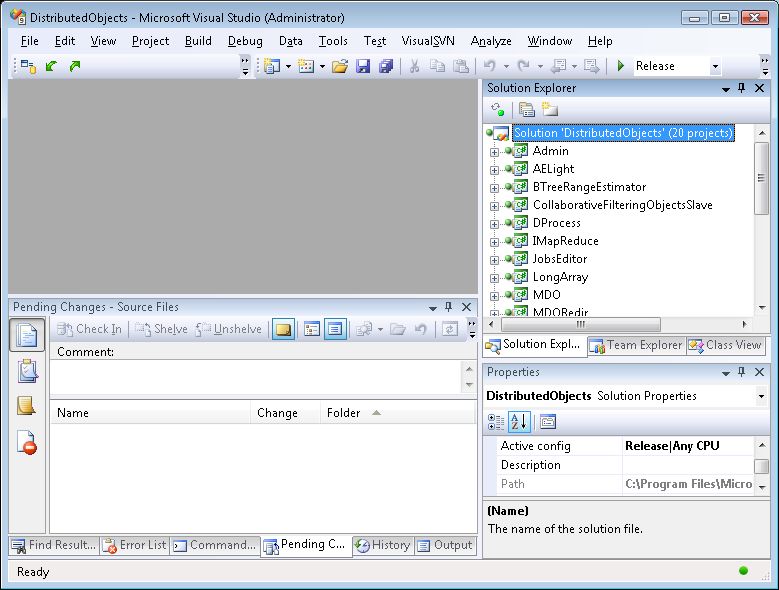The image size is (779, 590).
Task: Click the Add New Item toolbar icon
Action: tap(306, 66)
